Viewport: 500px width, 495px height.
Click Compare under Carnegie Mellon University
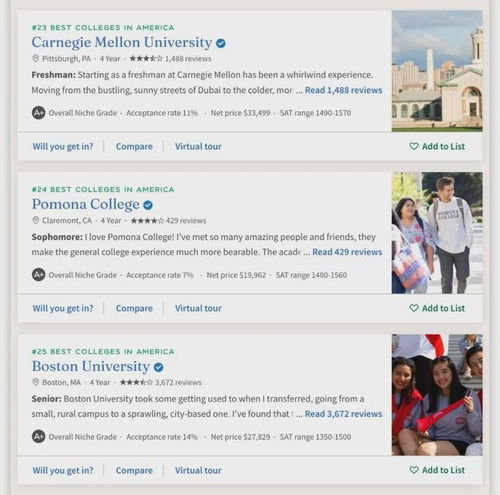(134, 146)
